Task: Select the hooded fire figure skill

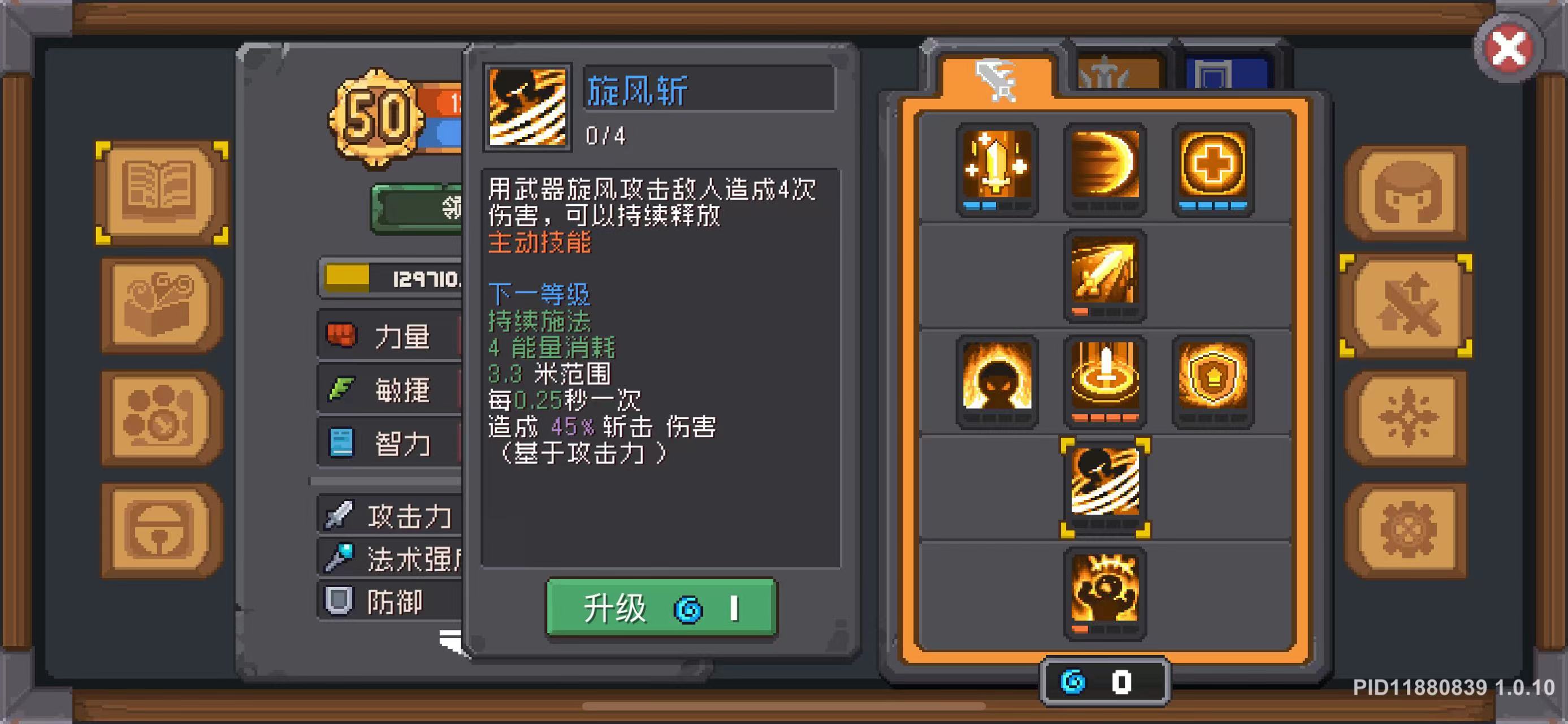Action: [997, 381]
